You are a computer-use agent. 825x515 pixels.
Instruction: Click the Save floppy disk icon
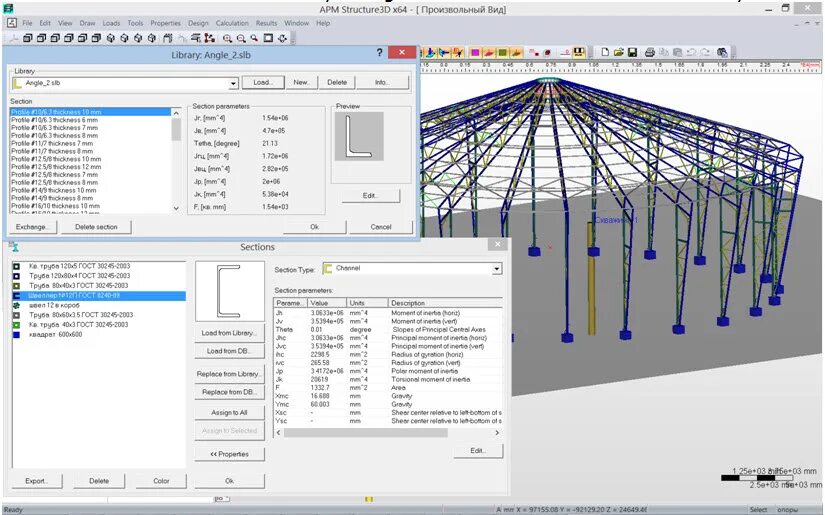tap(632, 52)
